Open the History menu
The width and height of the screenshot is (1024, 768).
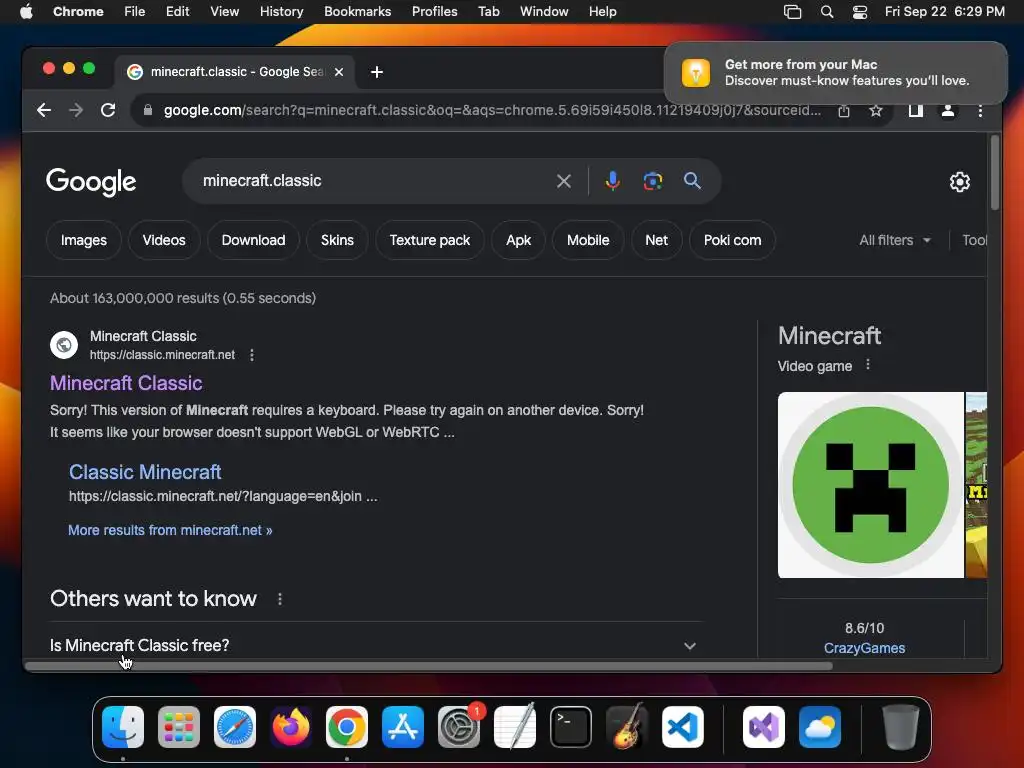click(281, 12)
